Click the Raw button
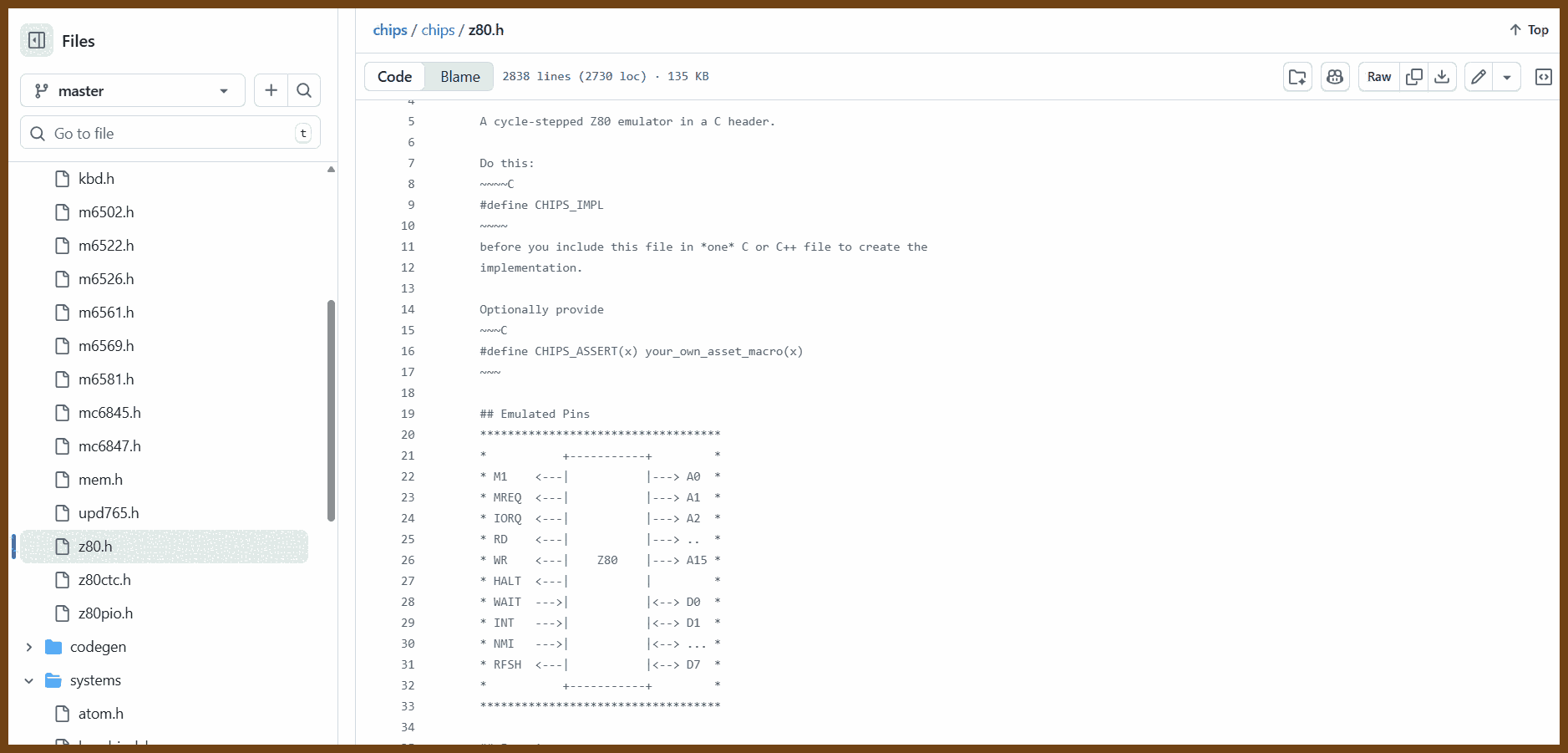Screen dimensions: 1568x753 (1378, 77)
